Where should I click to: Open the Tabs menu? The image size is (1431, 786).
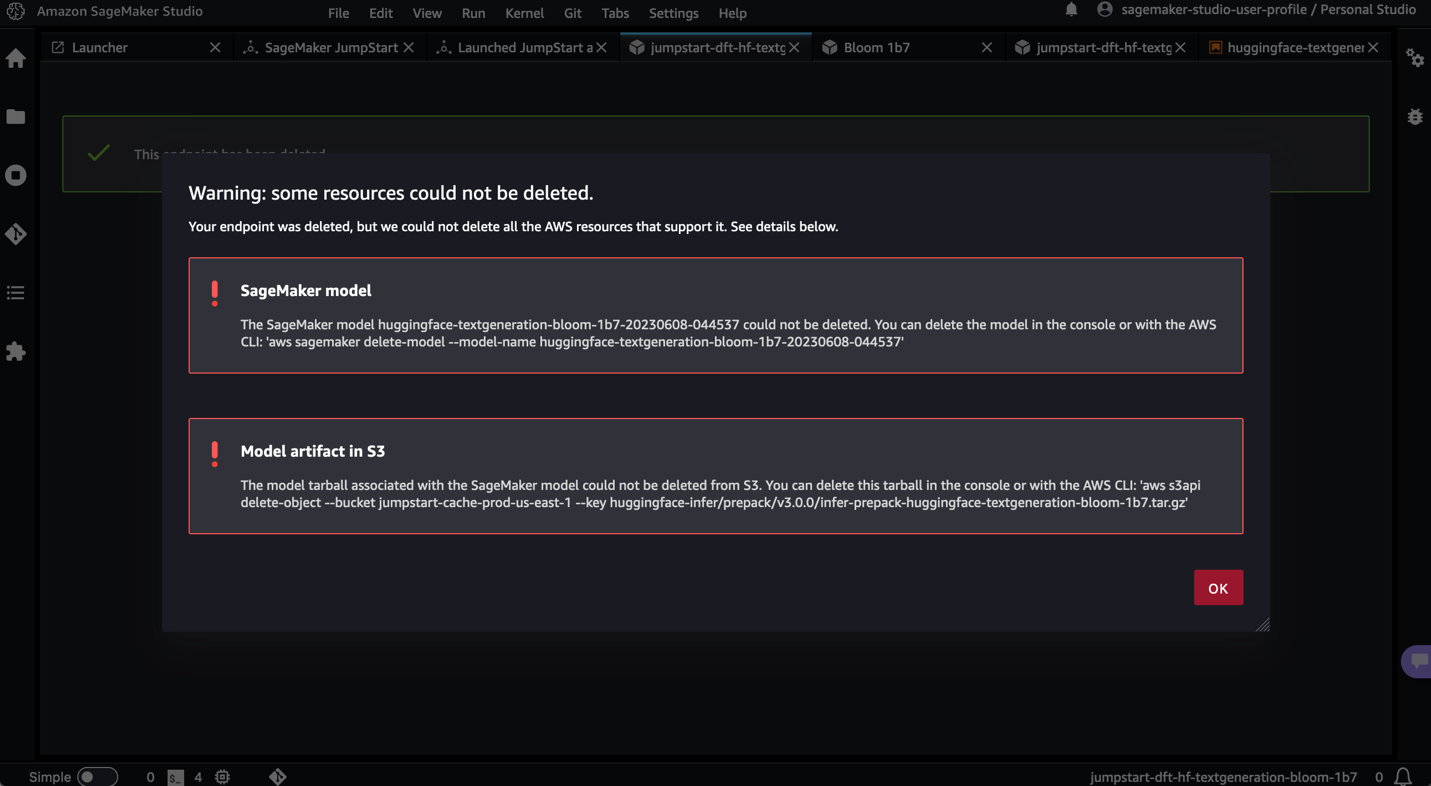point(615,13)
